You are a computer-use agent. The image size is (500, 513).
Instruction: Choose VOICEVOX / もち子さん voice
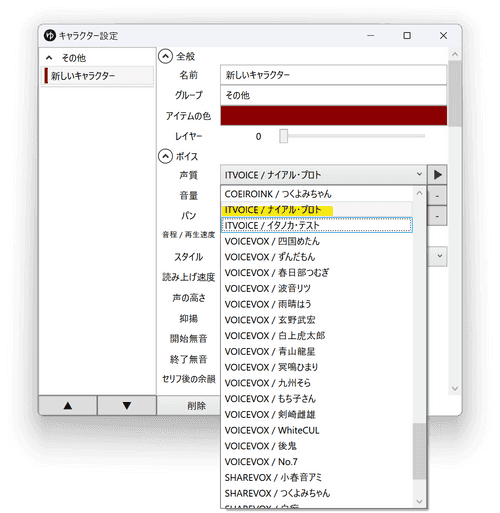pos(317,399)
